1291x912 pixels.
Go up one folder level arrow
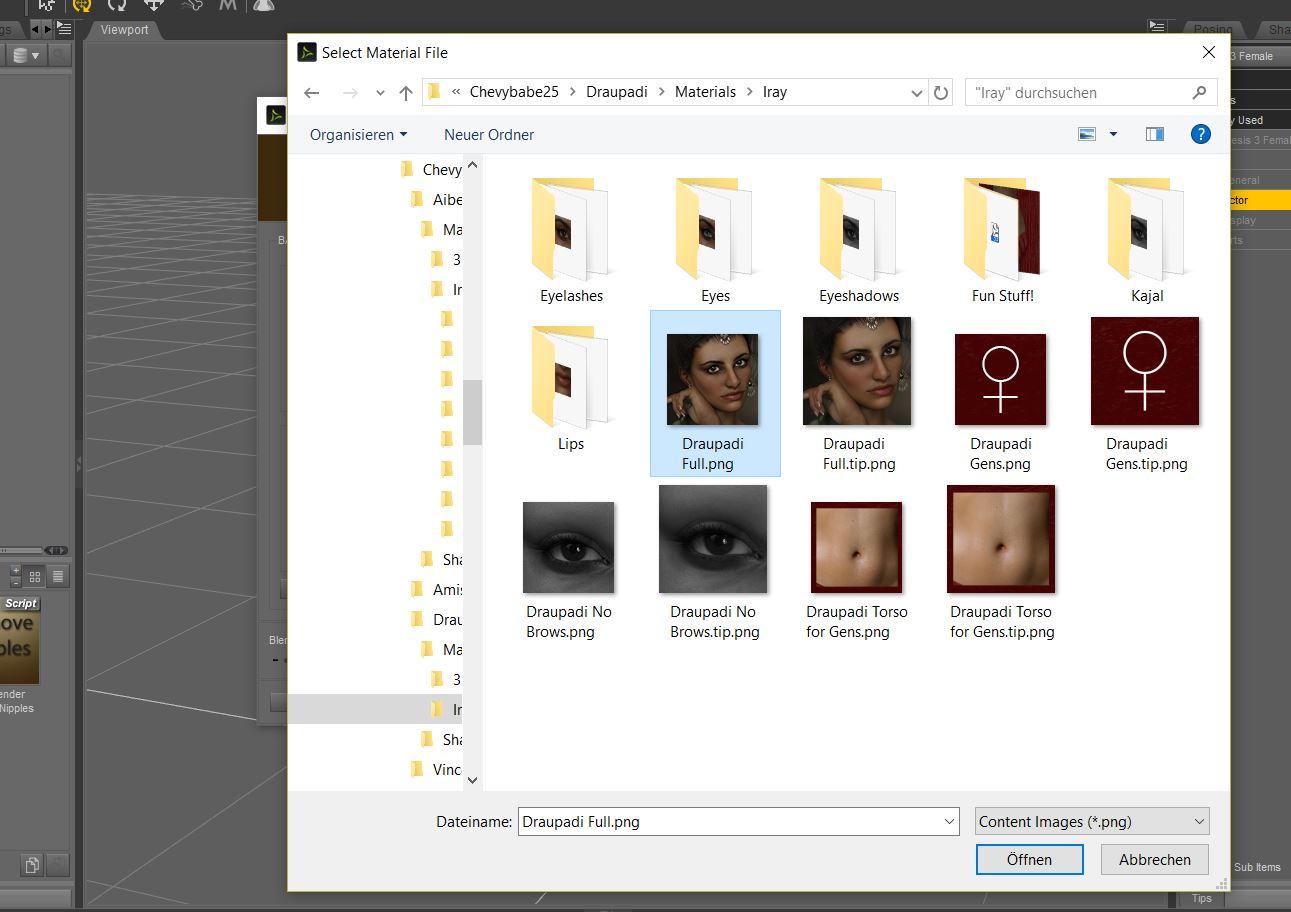click(405, 93)
